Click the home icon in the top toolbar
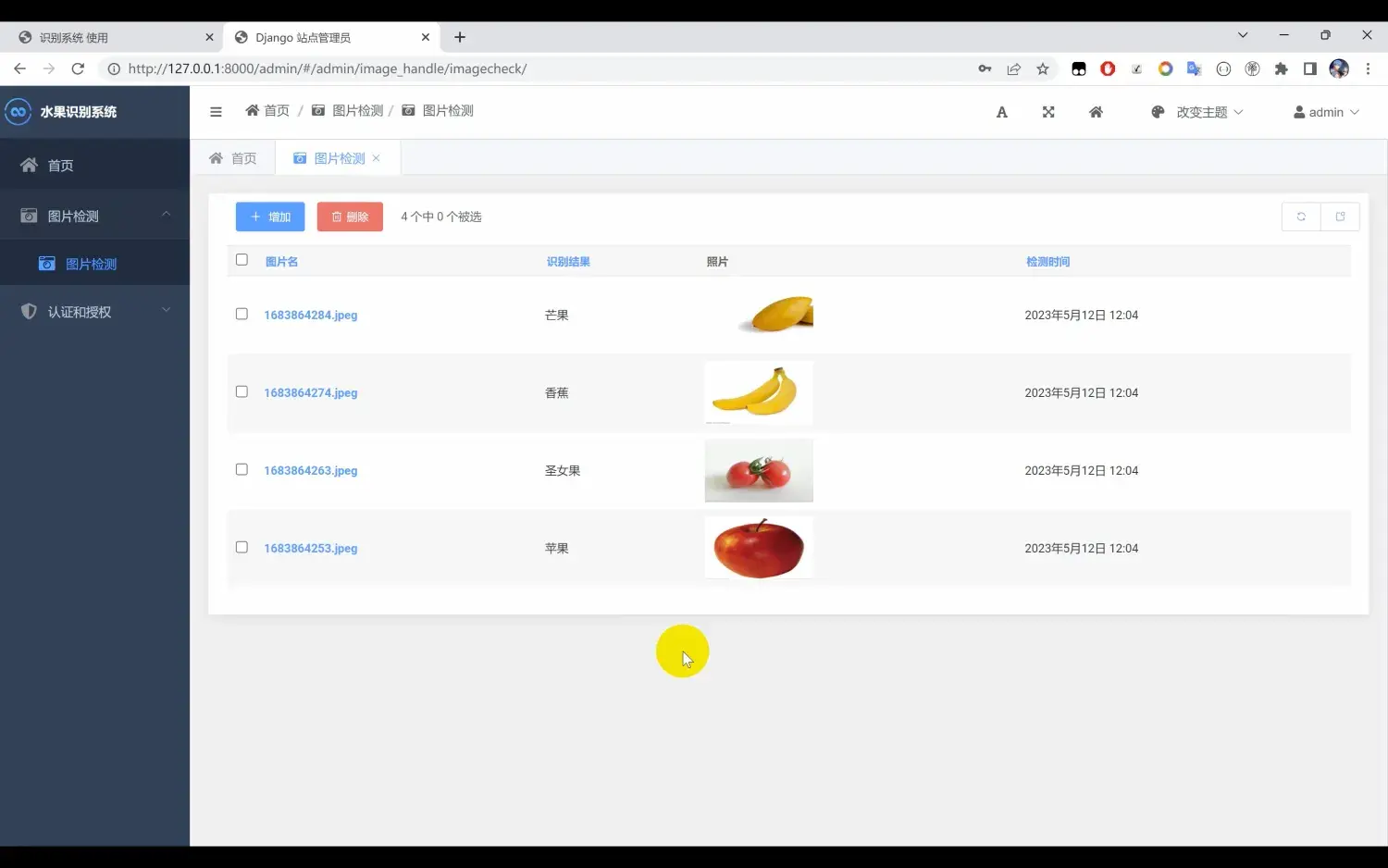The height and width of the screenshot is (868, 1388). click(1096, 111)
